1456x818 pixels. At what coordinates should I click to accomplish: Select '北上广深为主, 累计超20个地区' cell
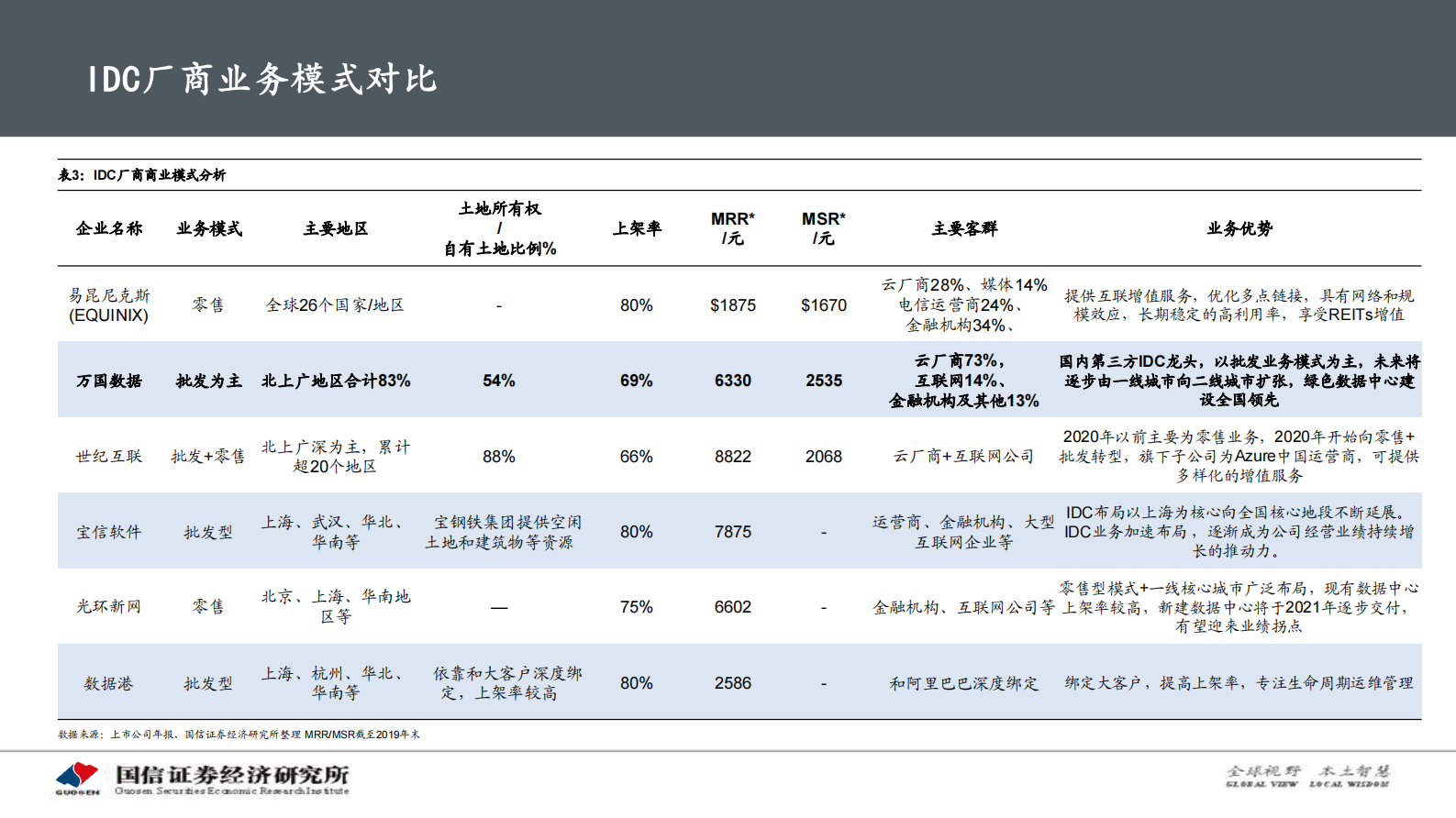tap(336, 457)
